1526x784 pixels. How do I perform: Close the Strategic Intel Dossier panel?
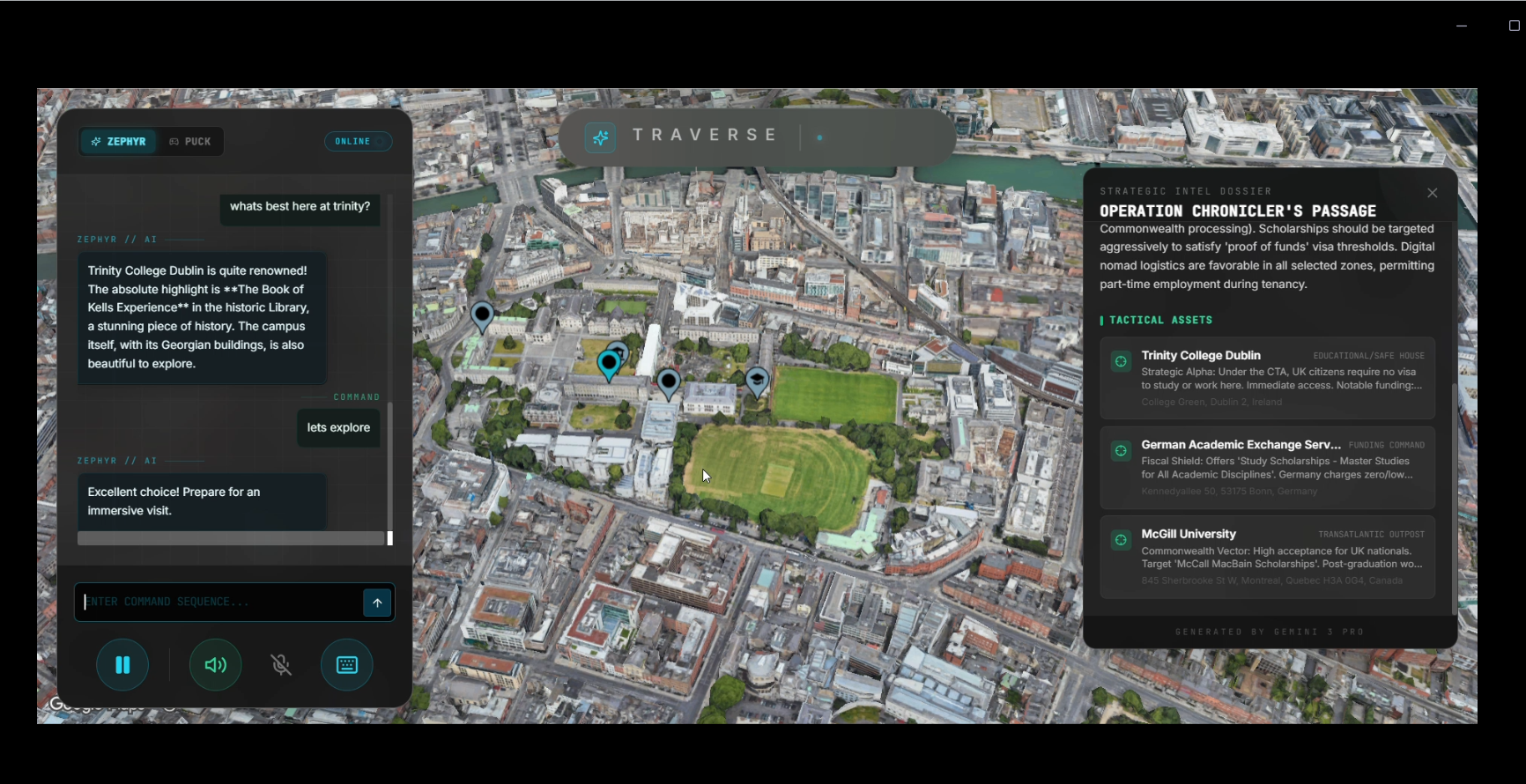point(1433,193)
